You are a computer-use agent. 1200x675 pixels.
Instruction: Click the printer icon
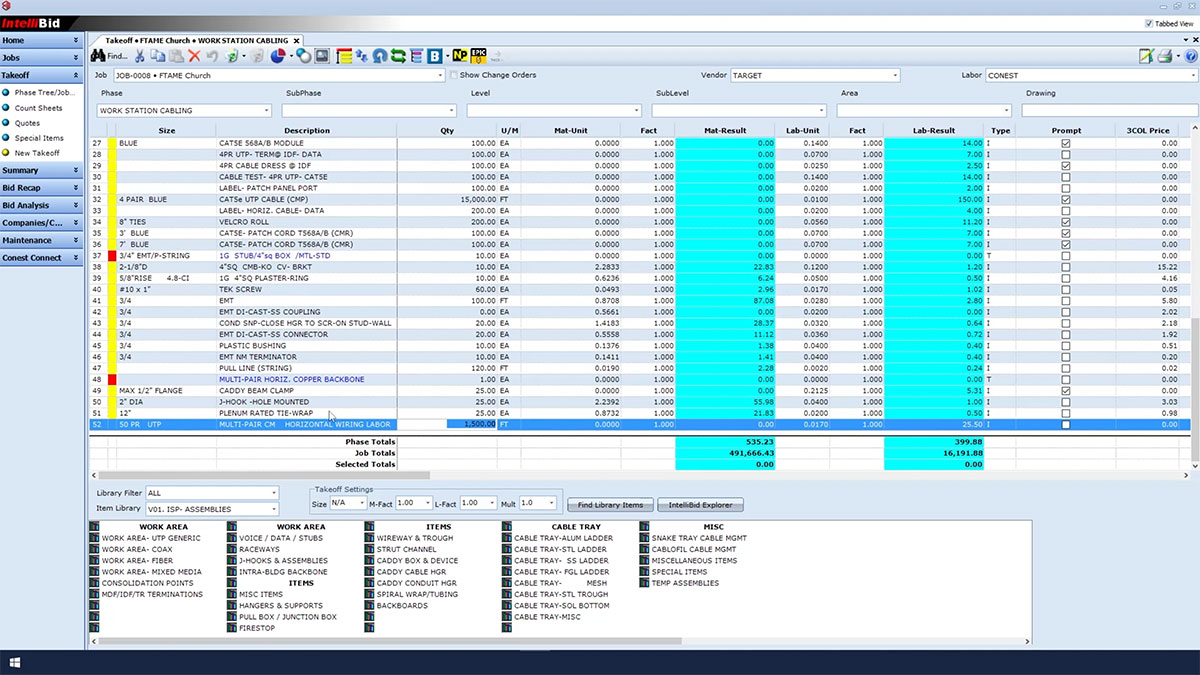click(1165, 57)
